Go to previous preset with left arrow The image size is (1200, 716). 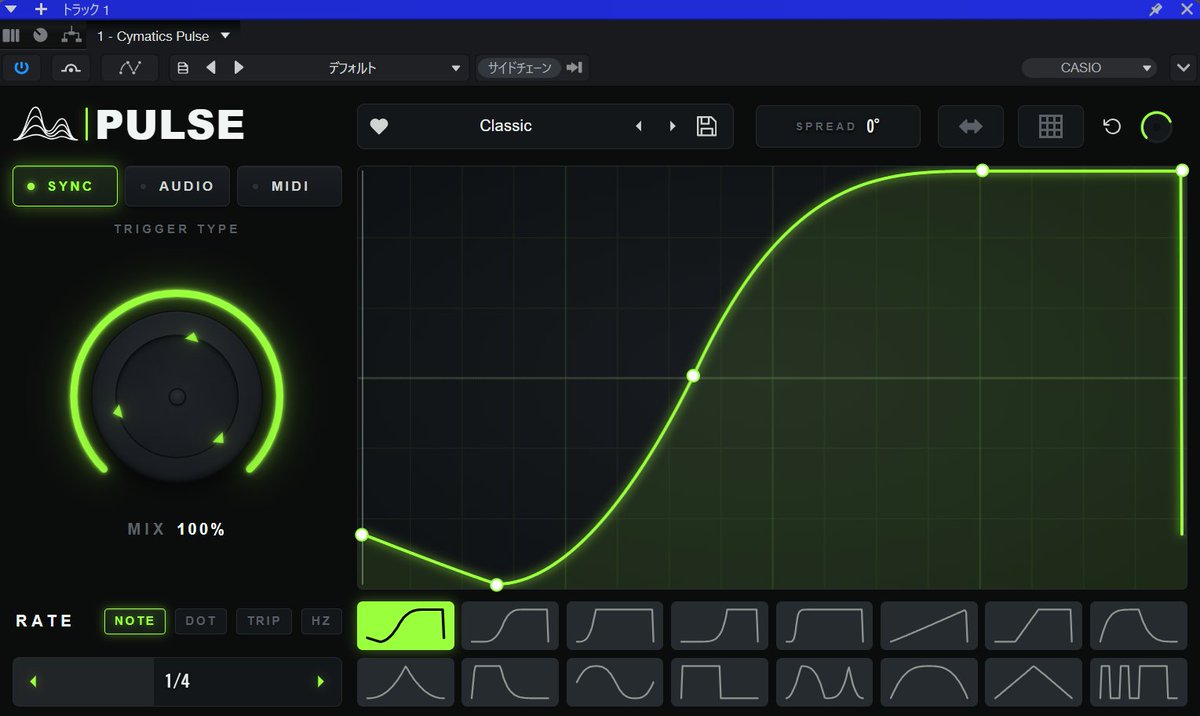click(x=639, y=126)
